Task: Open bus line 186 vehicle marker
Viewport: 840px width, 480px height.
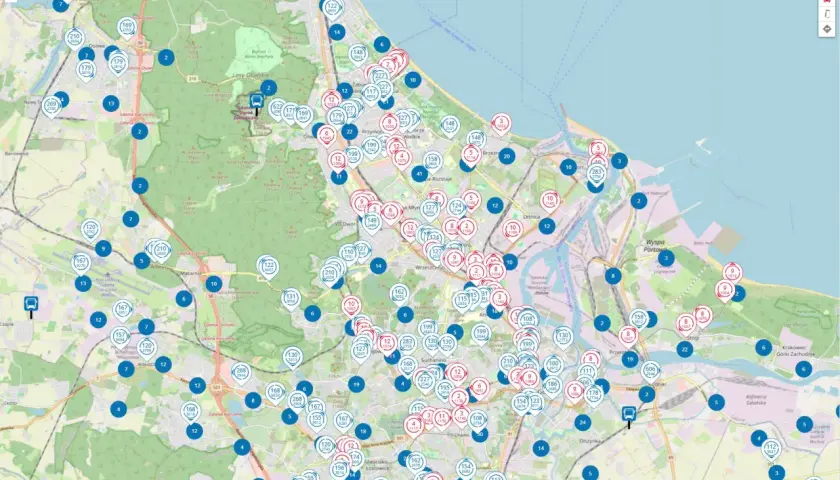Action: click(552, 386)
